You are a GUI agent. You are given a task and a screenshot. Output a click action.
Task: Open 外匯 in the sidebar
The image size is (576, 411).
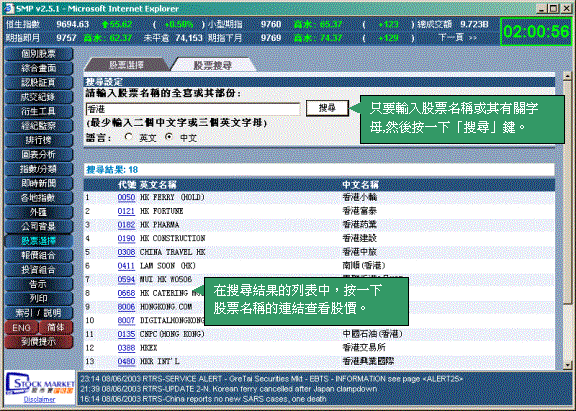[39, 212]
